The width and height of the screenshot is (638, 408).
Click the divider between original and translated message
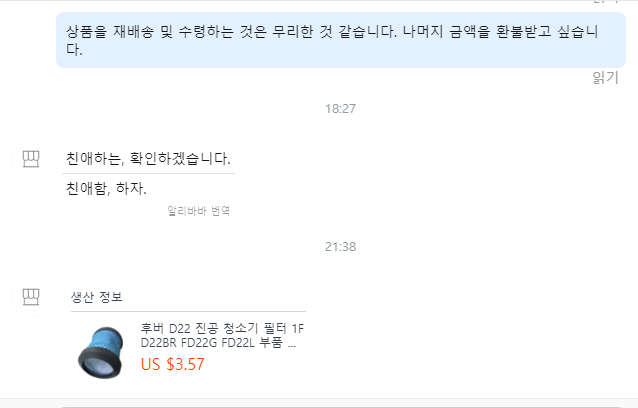[x=148, y=173]
